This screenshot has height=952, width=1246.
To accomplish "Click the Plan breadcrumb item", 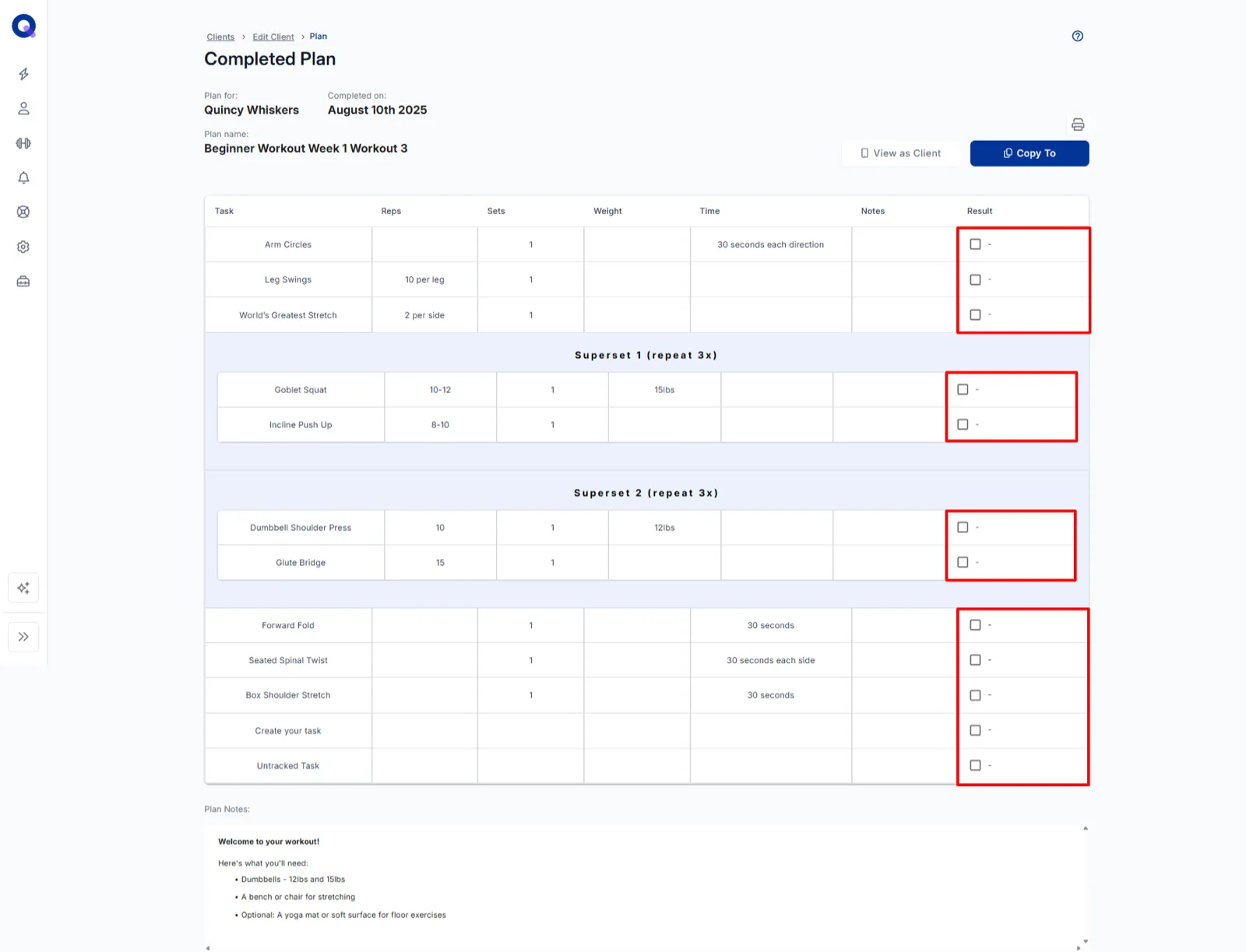I will pyautogui.click(x=319, y=37).
